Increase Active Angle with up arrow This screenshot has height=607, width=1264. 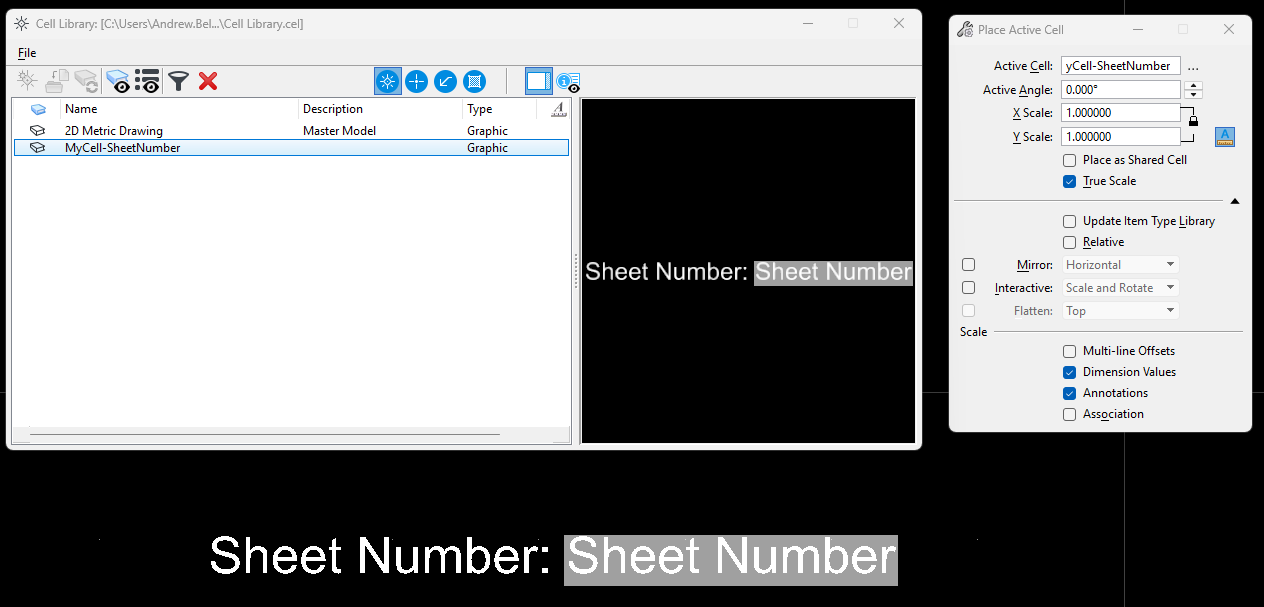click(1193, 85)
